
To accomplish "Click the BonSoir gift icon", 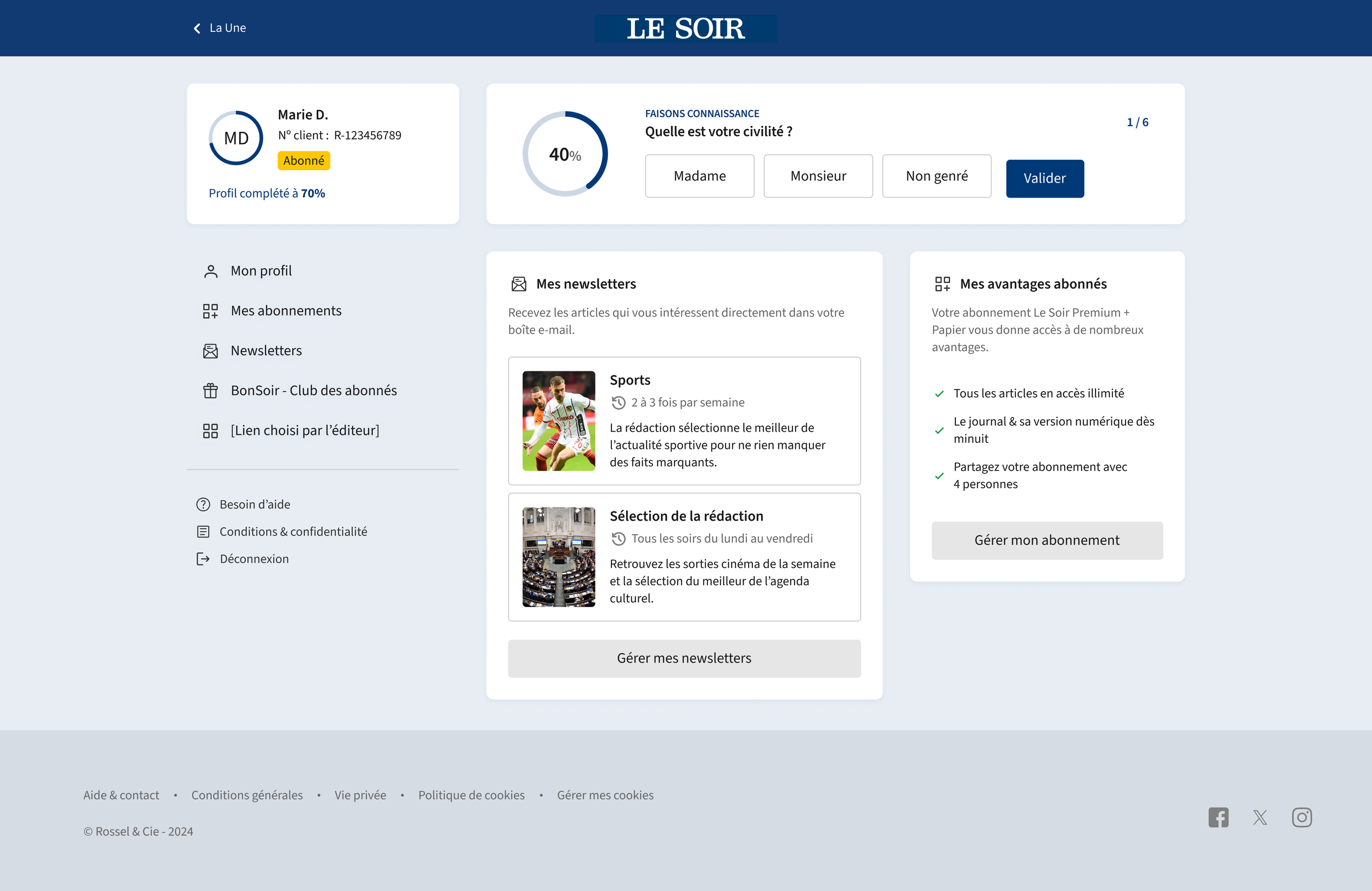I will tap(210, 391).
